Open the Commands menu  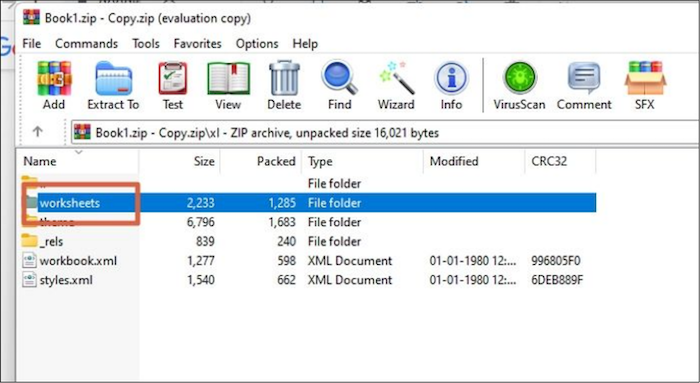coord(87,44)
